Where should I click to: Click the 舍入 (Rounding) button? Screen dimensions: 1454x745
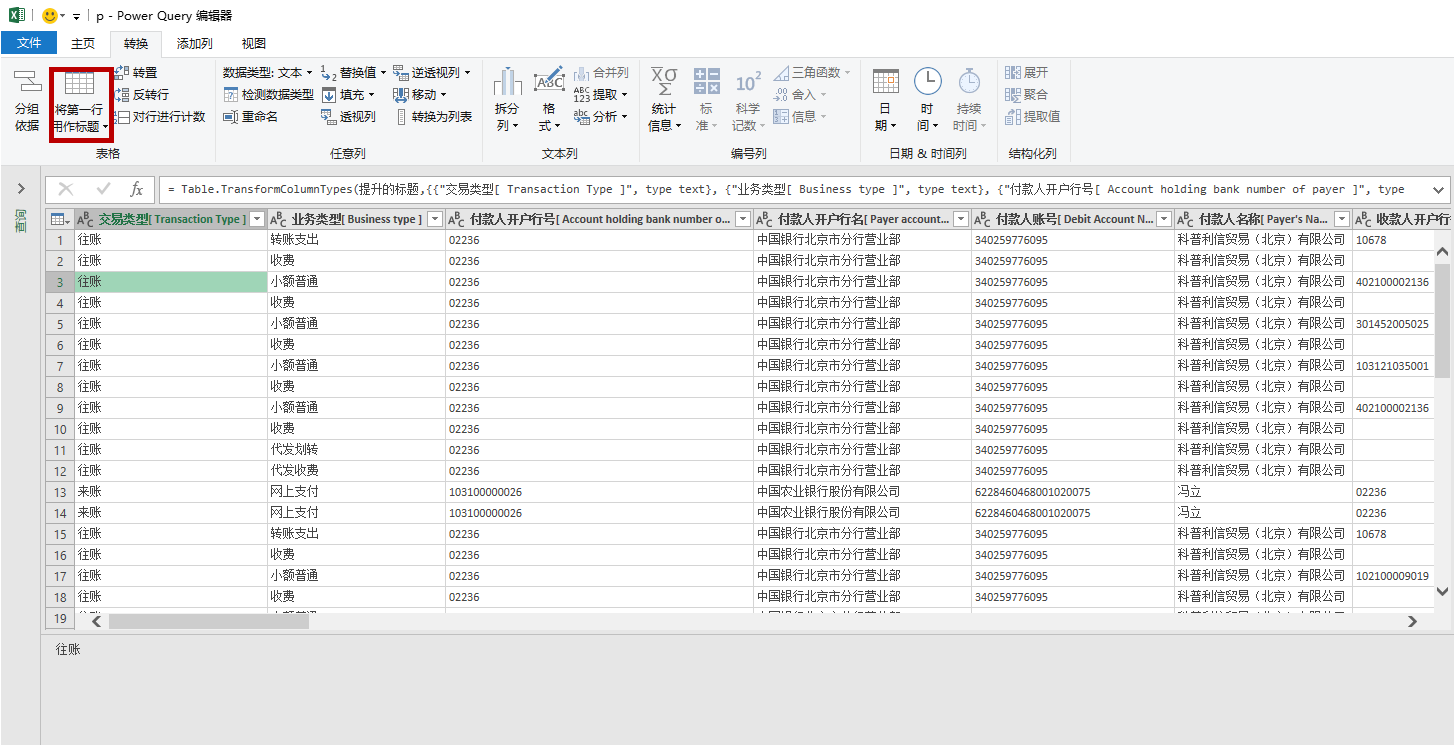click(800, 94)
